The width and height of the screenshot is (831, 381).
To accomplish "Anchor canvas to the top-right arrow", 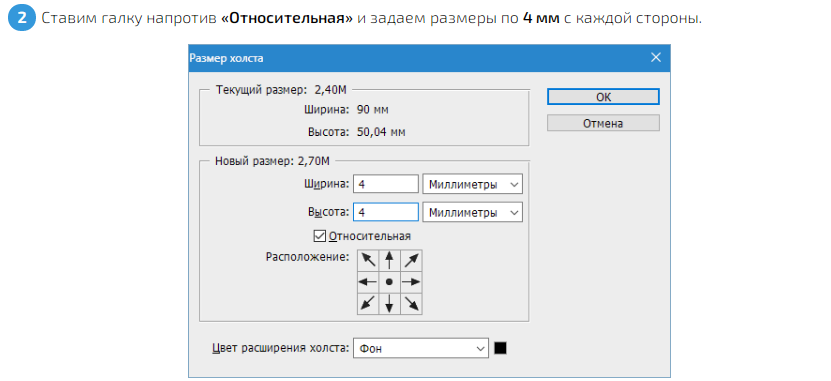I will coord(411,260).
